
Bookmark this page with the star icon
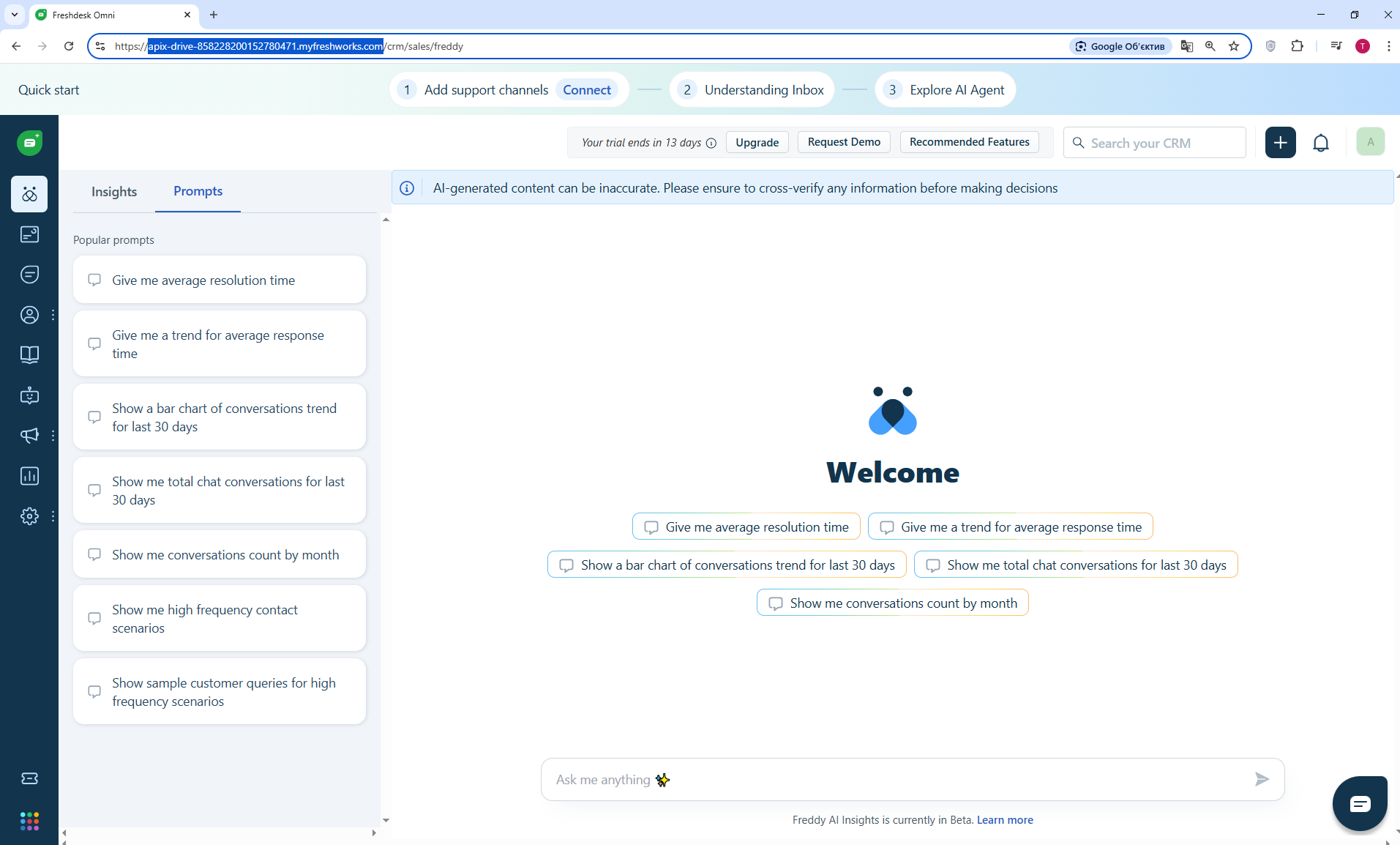coord(1234,46)
